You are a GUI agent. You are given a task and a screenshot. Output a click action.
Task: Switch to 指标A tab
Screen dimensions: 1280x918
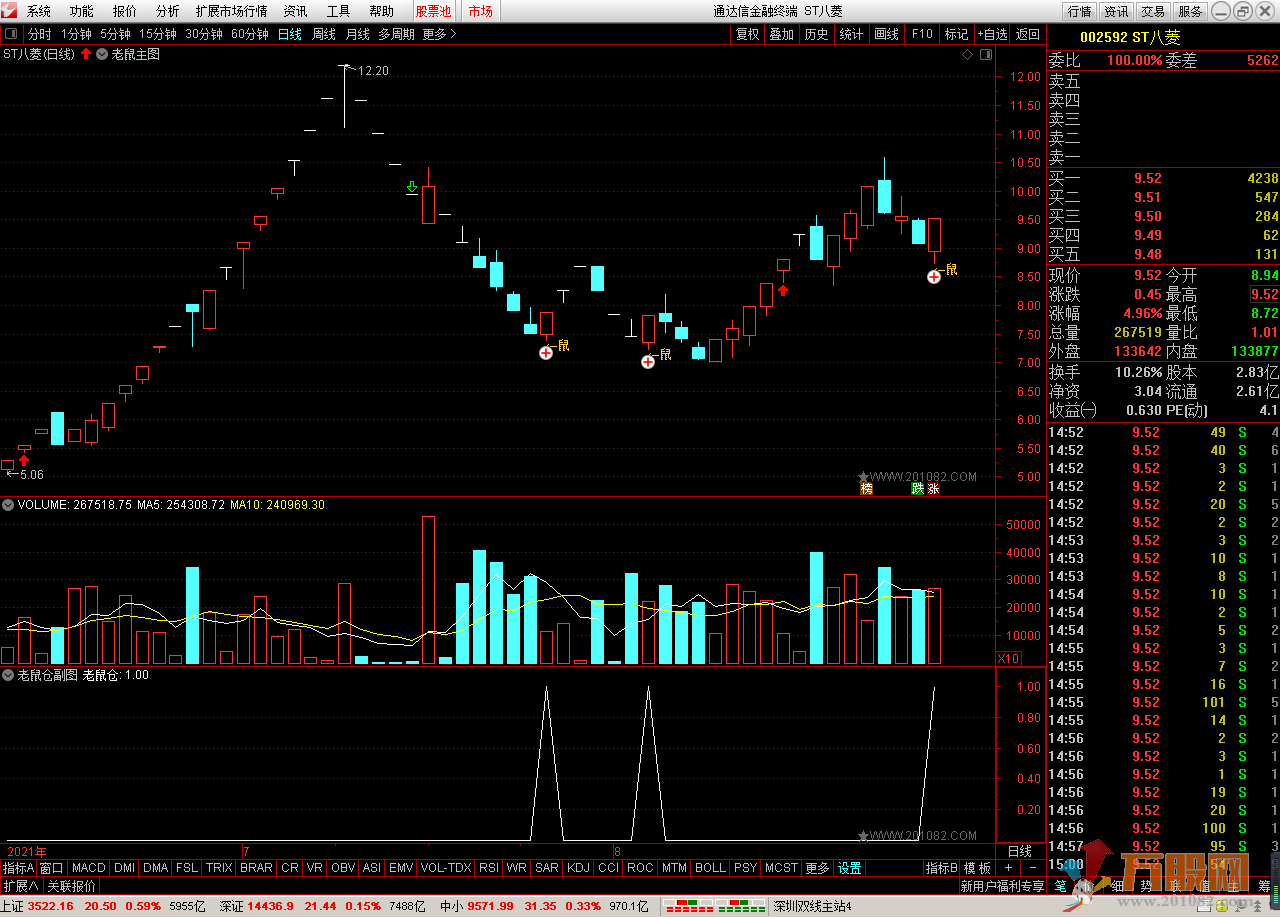point(19,868)
